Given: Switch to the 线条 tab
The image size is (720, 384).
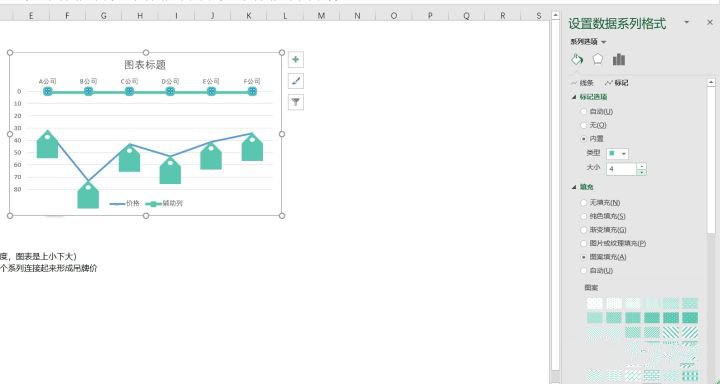Looking at the screenshot, I should (582, 83).
